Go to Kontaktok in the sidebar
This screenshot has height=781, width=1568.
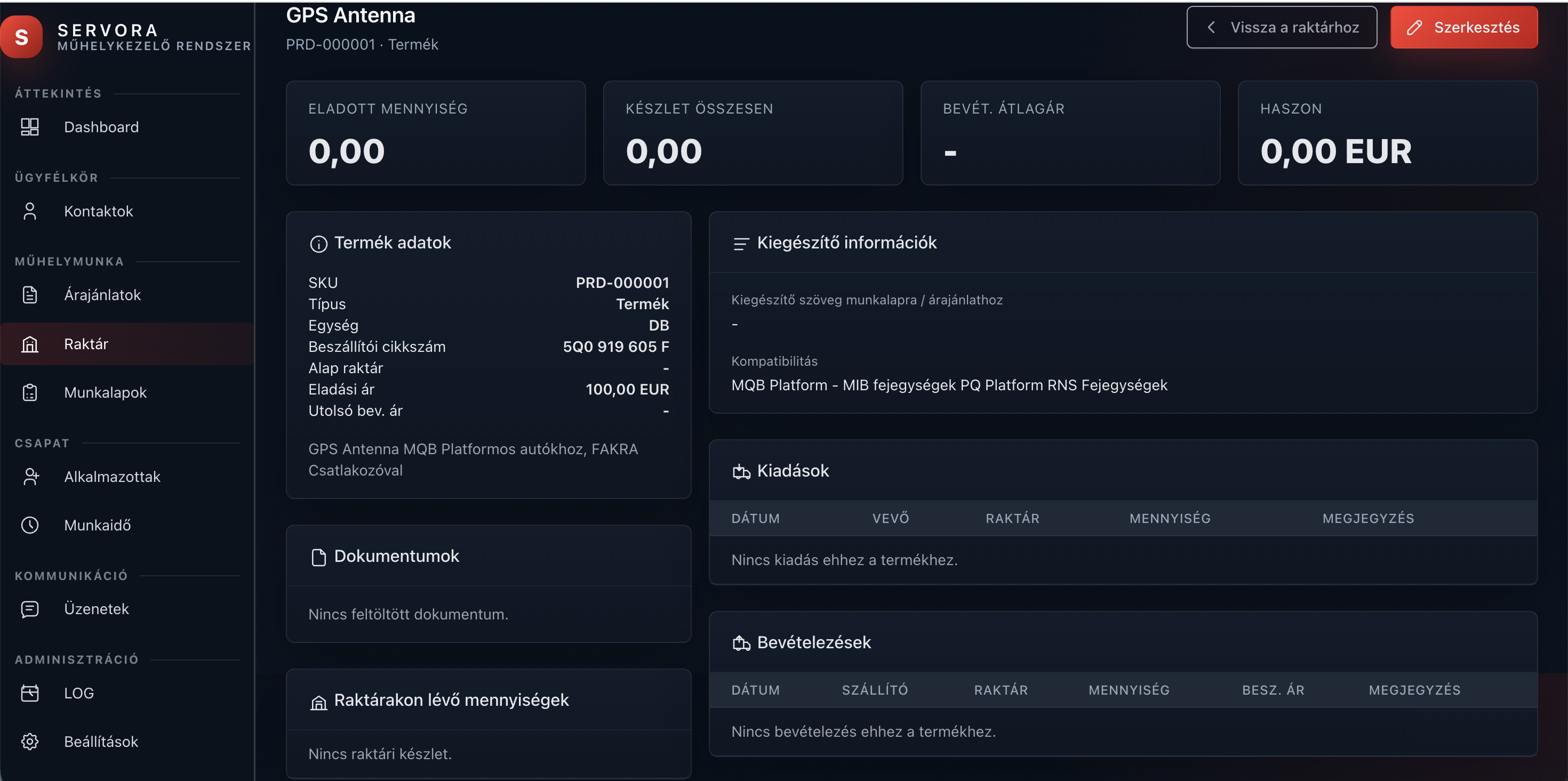pos(127,211)
